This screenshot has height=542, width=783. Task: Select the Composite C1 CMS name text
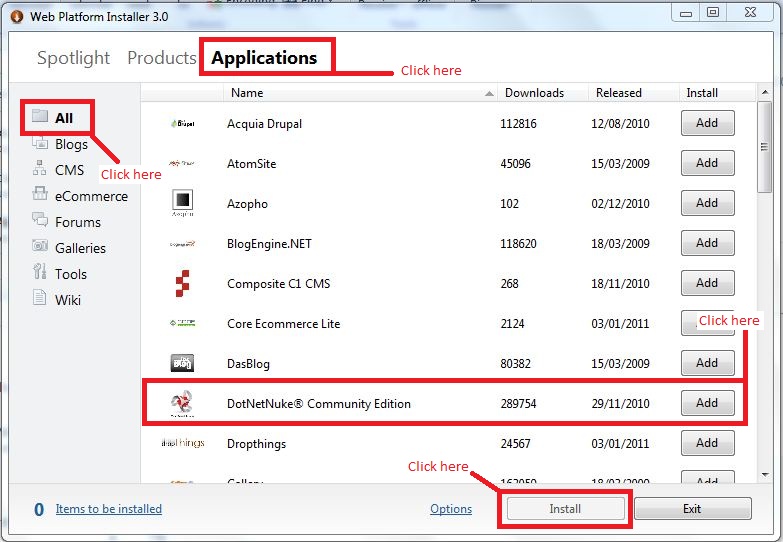[279, 284]
